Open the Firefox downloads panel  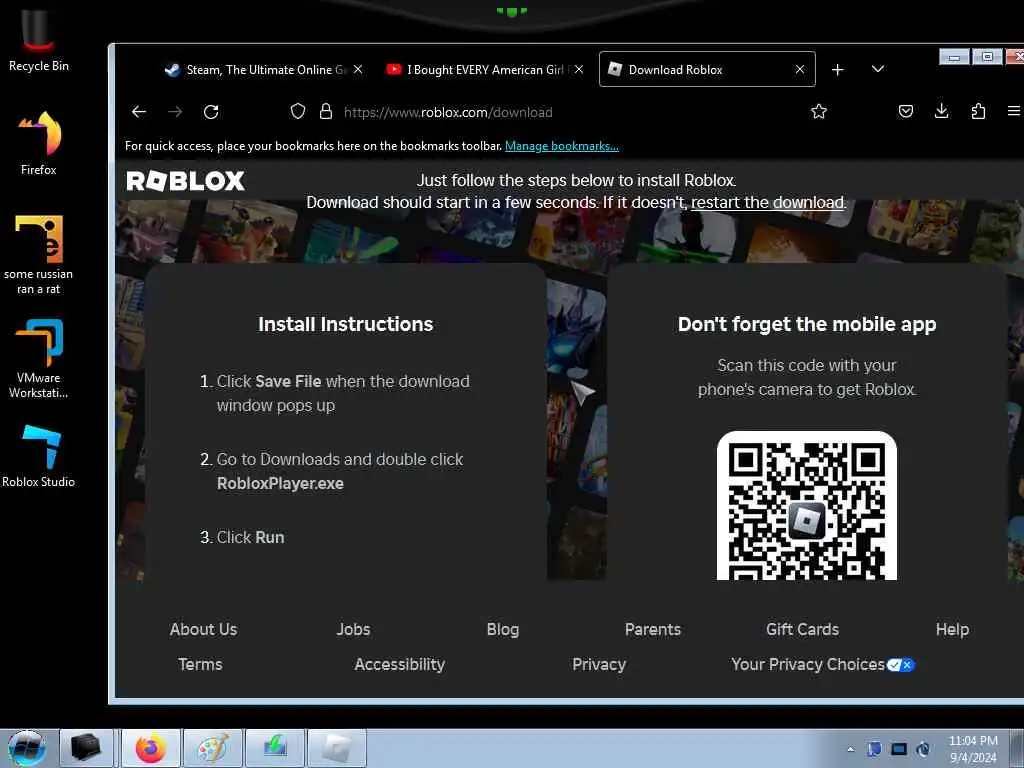point(941,111)
